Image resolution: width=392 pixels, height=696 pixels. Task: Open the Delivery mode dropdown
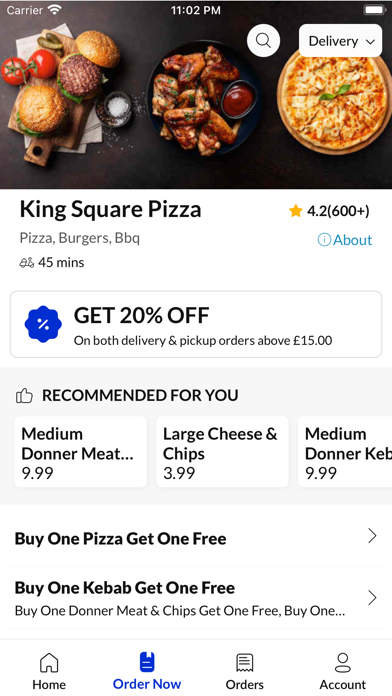coord(341,41)
